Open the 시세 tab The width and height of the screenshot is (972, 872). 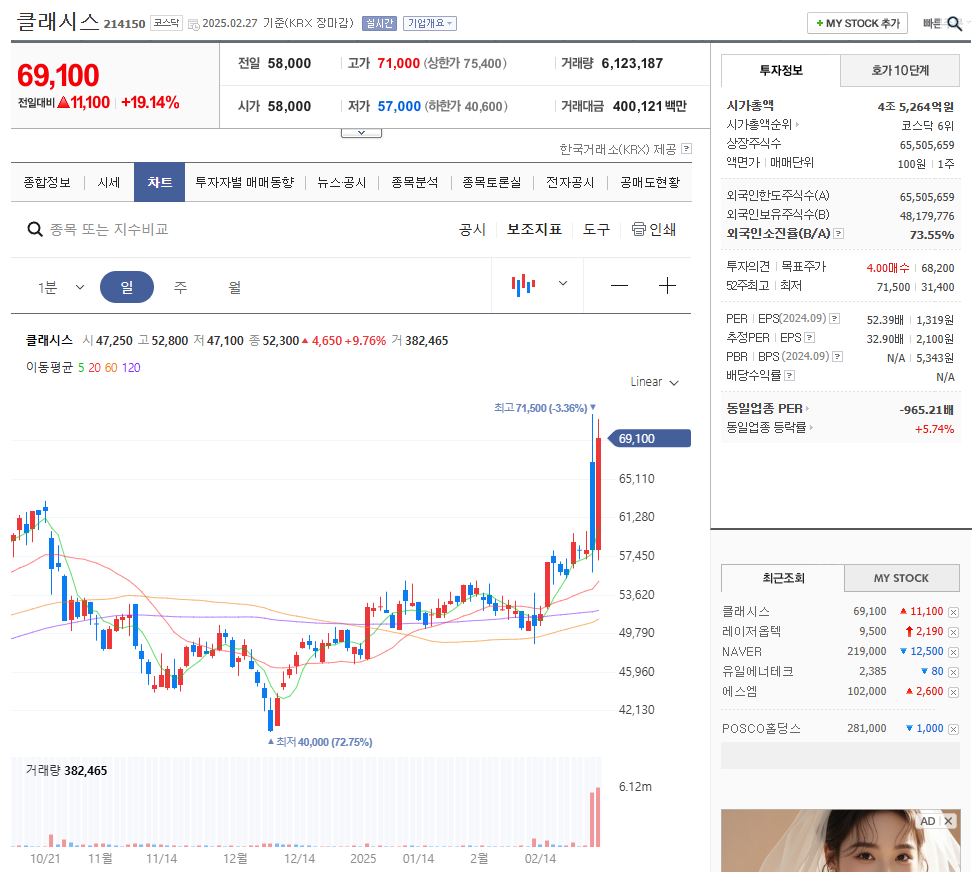coord(109,182)
